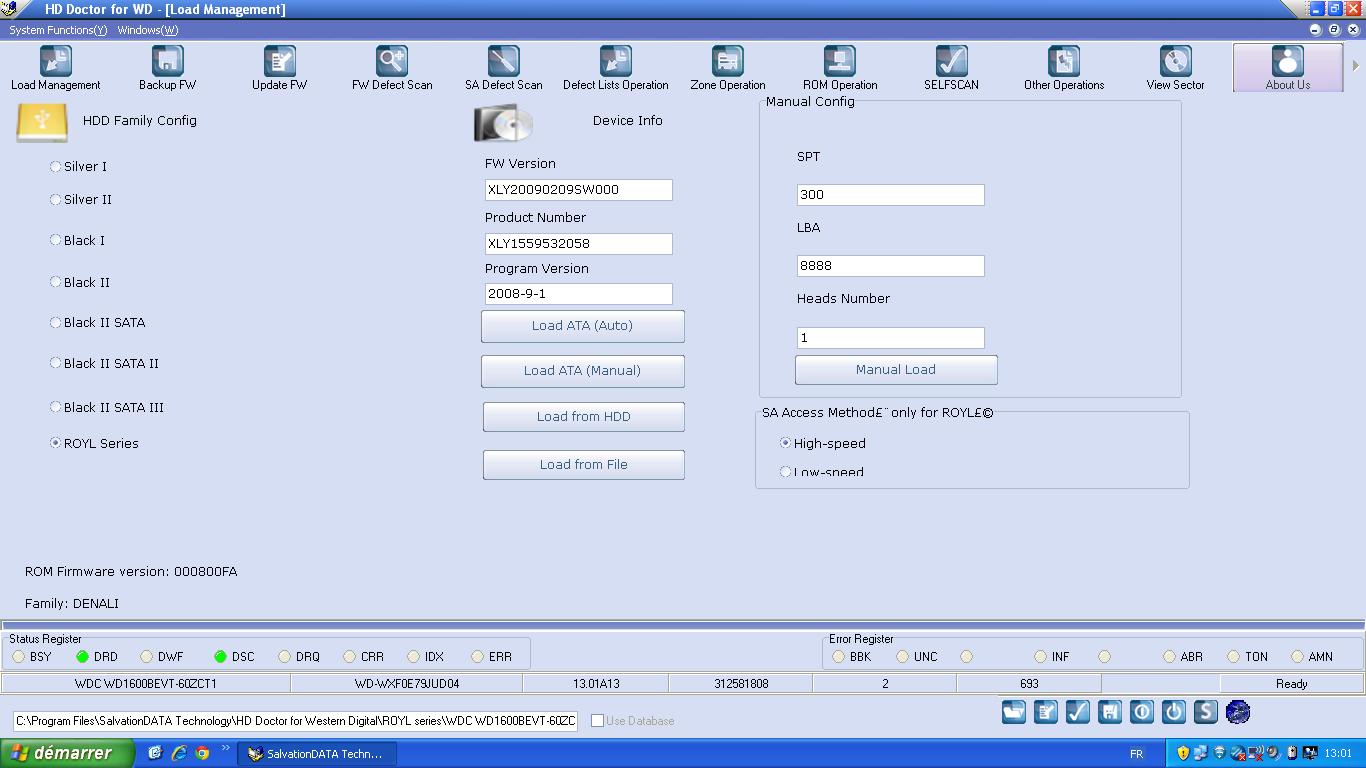Click the checkmark icon in bottom toolbar
The width and height of the screenshot is (1366, 768).
tap(1078, 712)
